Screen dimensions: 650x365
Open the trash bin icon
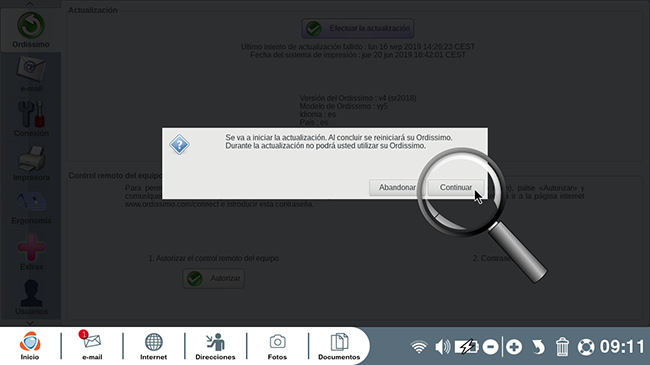coord(562,347)
